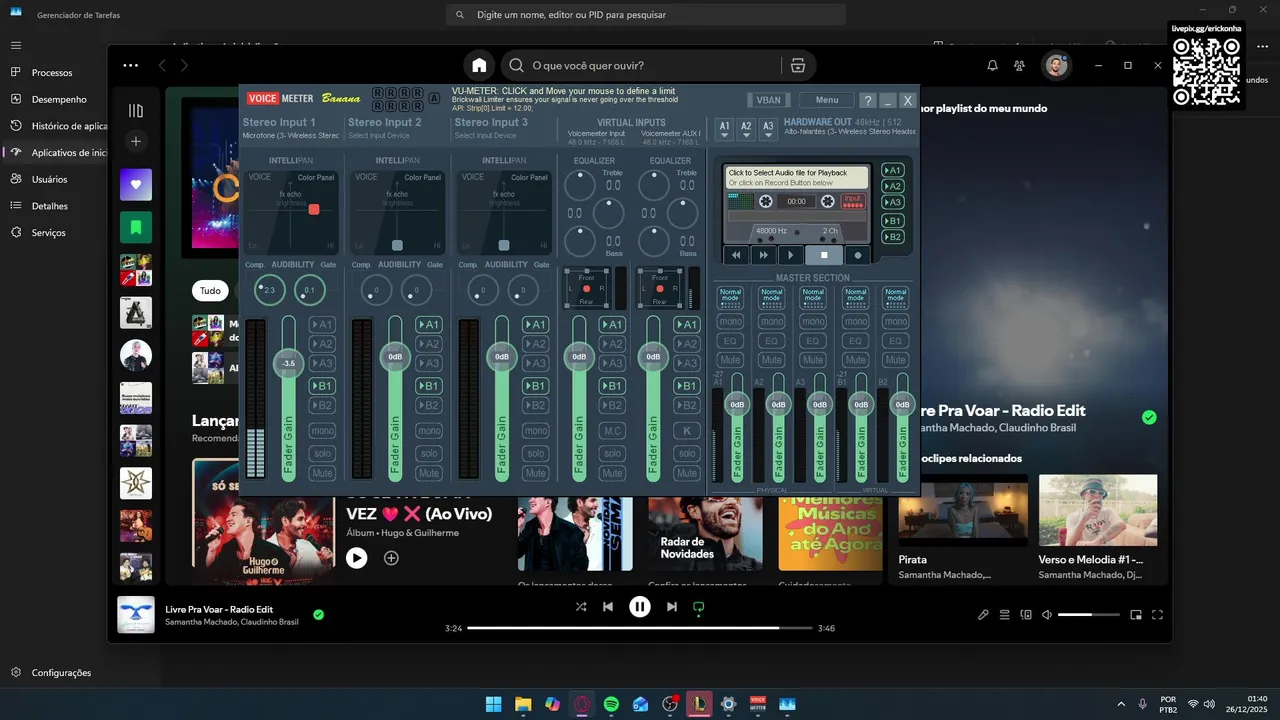Image resolution: width=1280 pixels, height=720 pixels.
Task: Select input device for Stereo Input 3
Action: click(x=486, y=135)
